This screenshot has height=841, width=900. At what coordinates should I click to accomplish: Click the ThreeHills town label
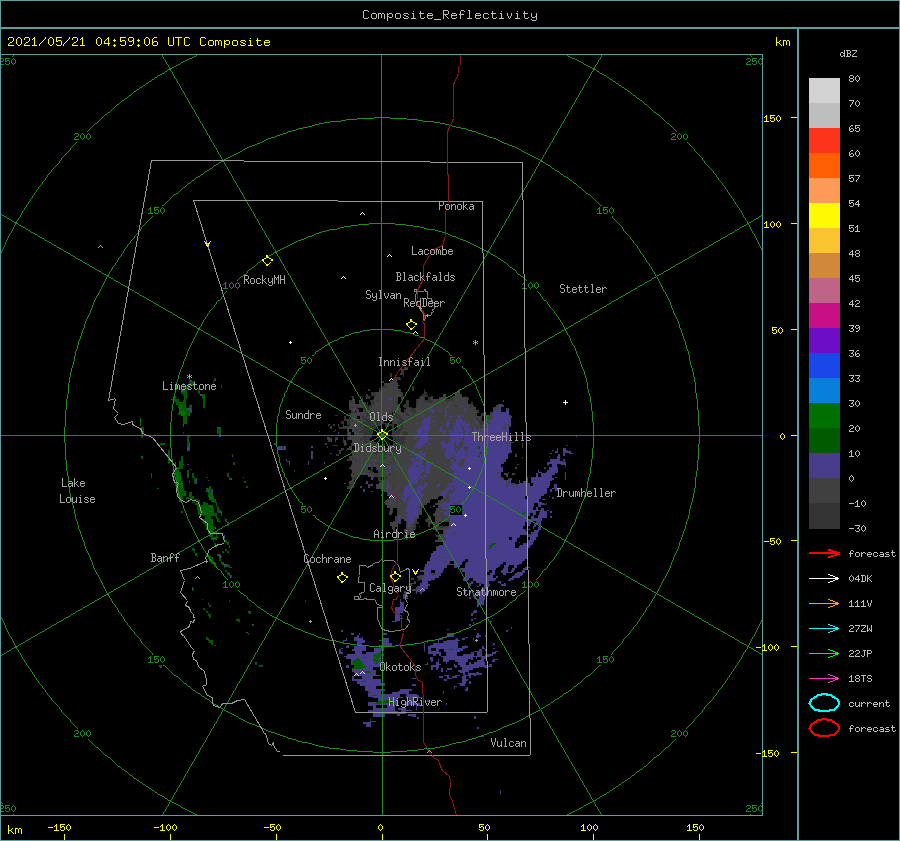point(501,437)
